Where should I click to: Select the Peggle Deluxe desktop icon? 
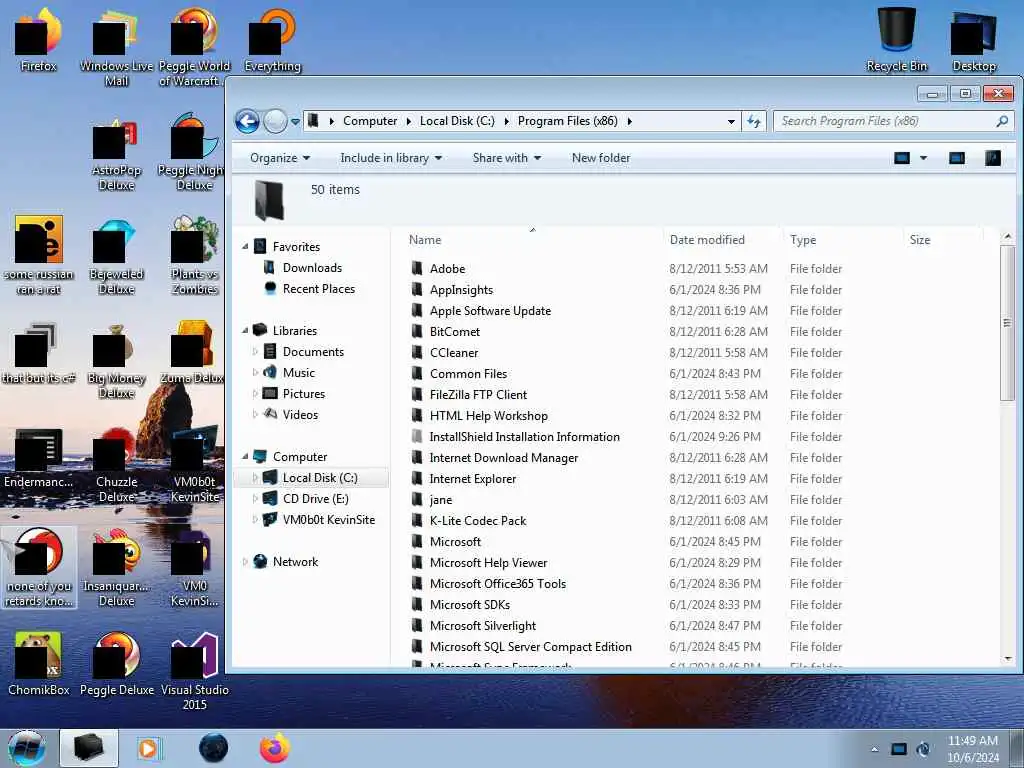117,664
